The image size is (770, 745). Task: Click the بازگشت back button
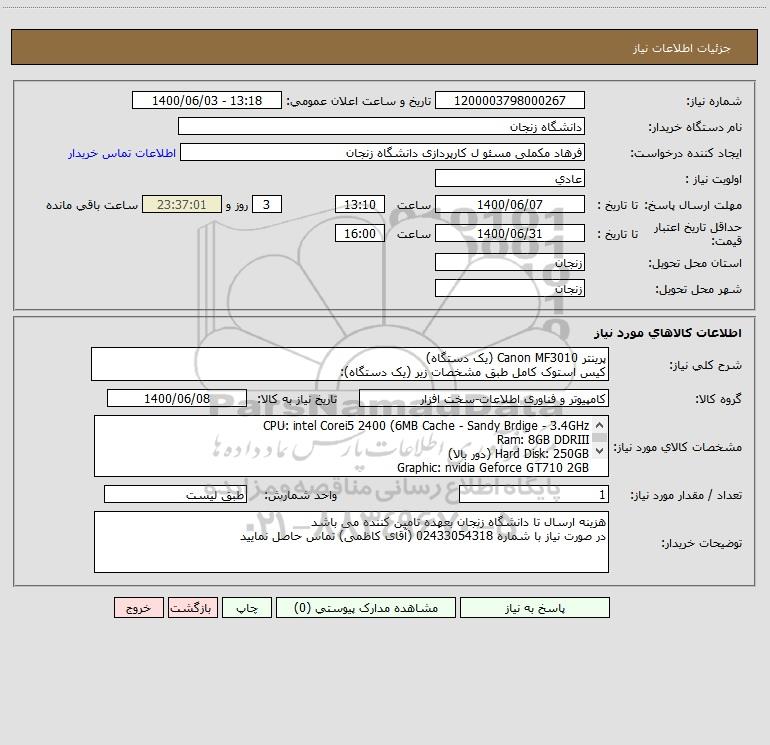(x=192, y=608)
